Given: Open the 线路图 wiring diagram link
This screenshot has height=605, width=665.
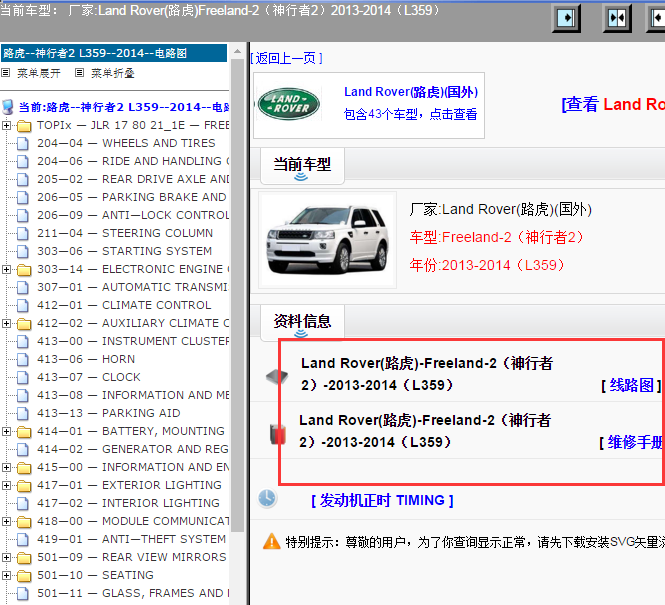Looking at the screenshot, I should pos(631,385).
